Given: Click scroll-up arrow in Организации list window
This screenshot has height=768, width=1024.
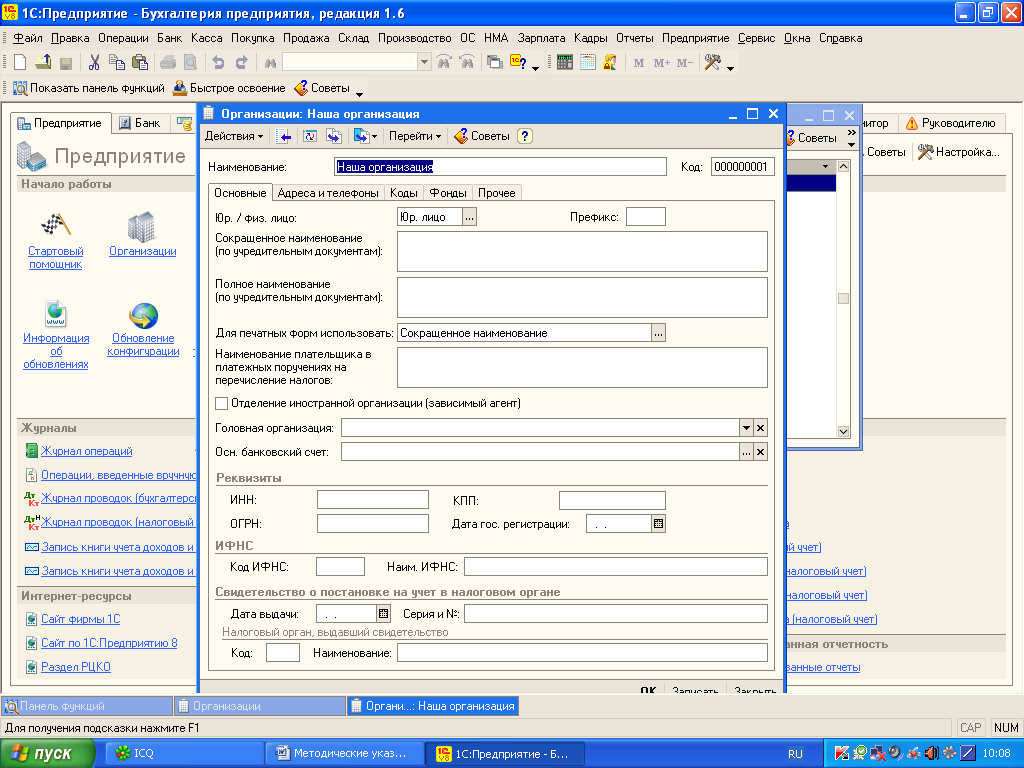Looking at the screenshot, I should [843, 167].
